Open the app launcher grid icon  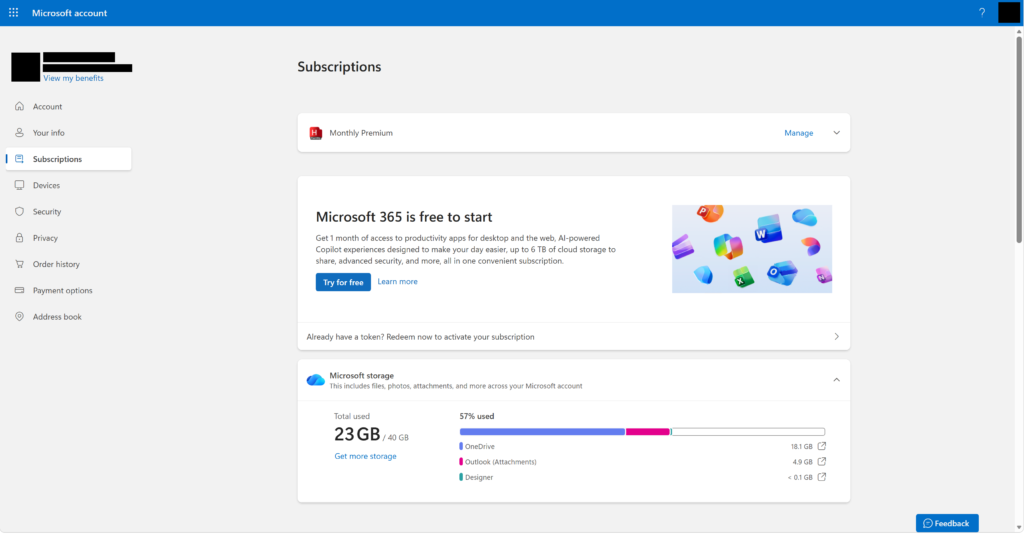pos(13,12)
